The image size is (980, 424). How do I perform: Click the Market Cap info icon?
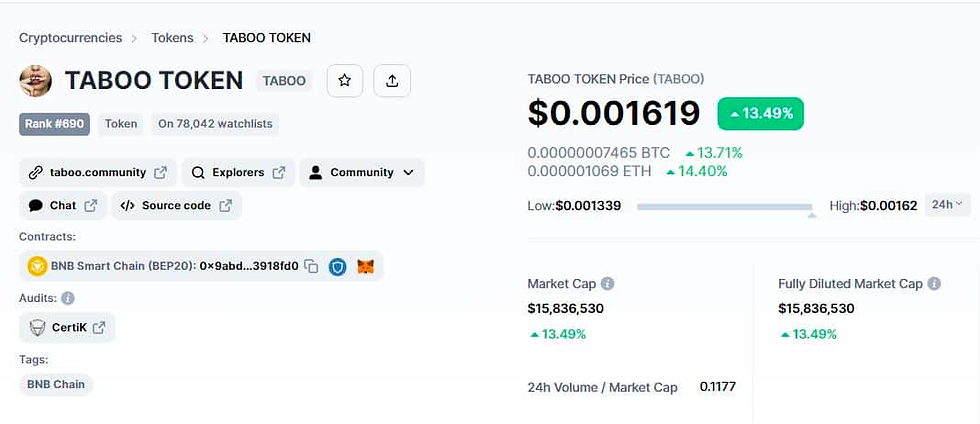(608, 284)
